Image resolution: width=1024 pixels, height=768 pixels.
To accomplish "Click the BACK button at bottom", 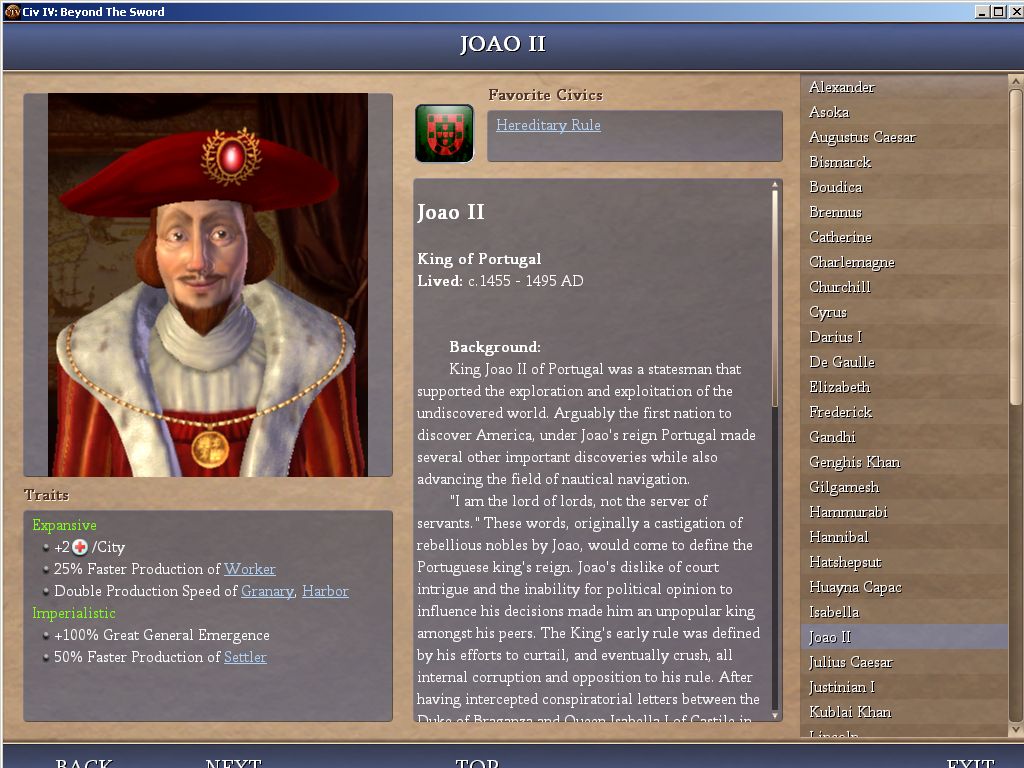I will coord(84,762).
